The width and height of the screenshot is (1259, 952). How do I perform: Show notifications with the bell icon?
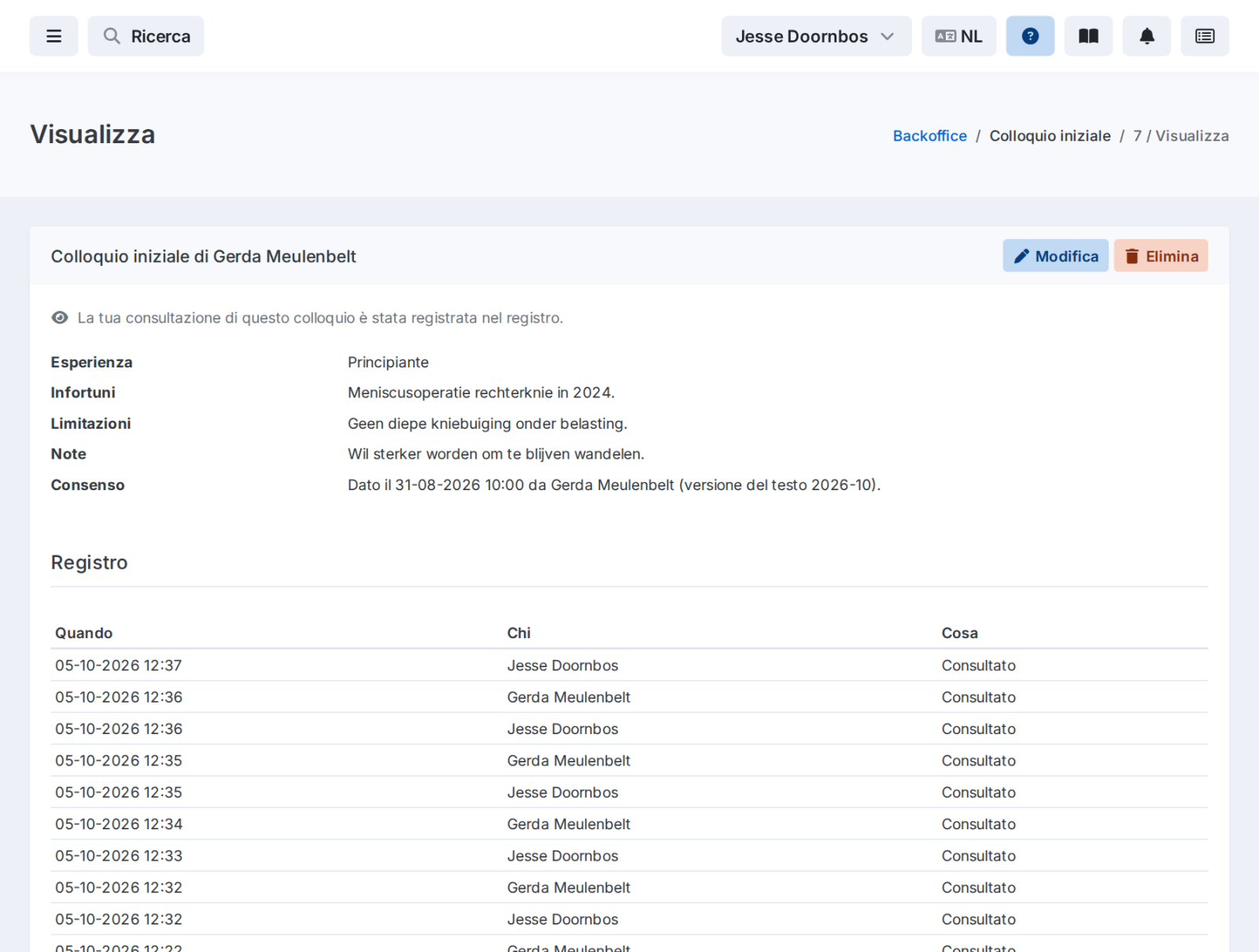[x=1146, y=36]
